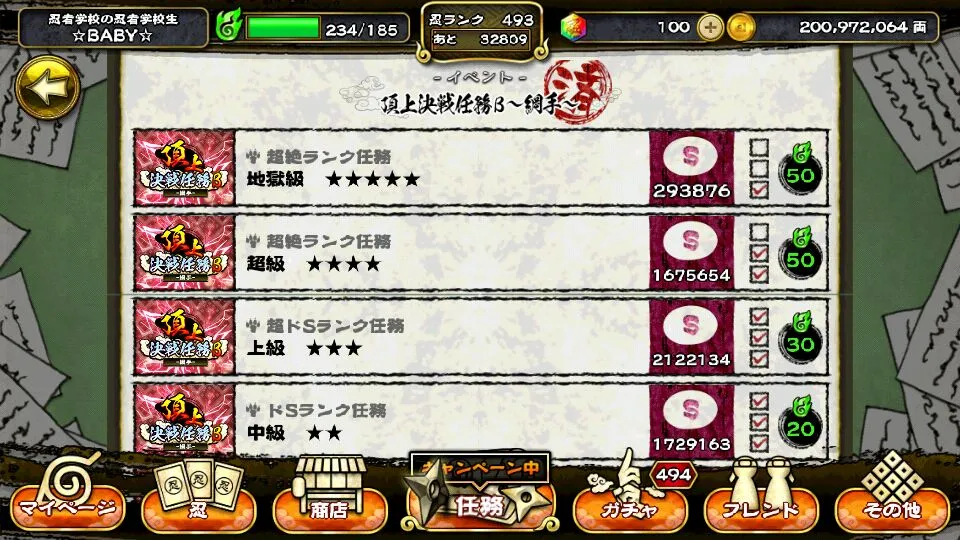Image resolution: width=960 pixels, height=540 pixels.
Task: Toggle bottom checked box of 上級 mission
Action: [759, 358]
